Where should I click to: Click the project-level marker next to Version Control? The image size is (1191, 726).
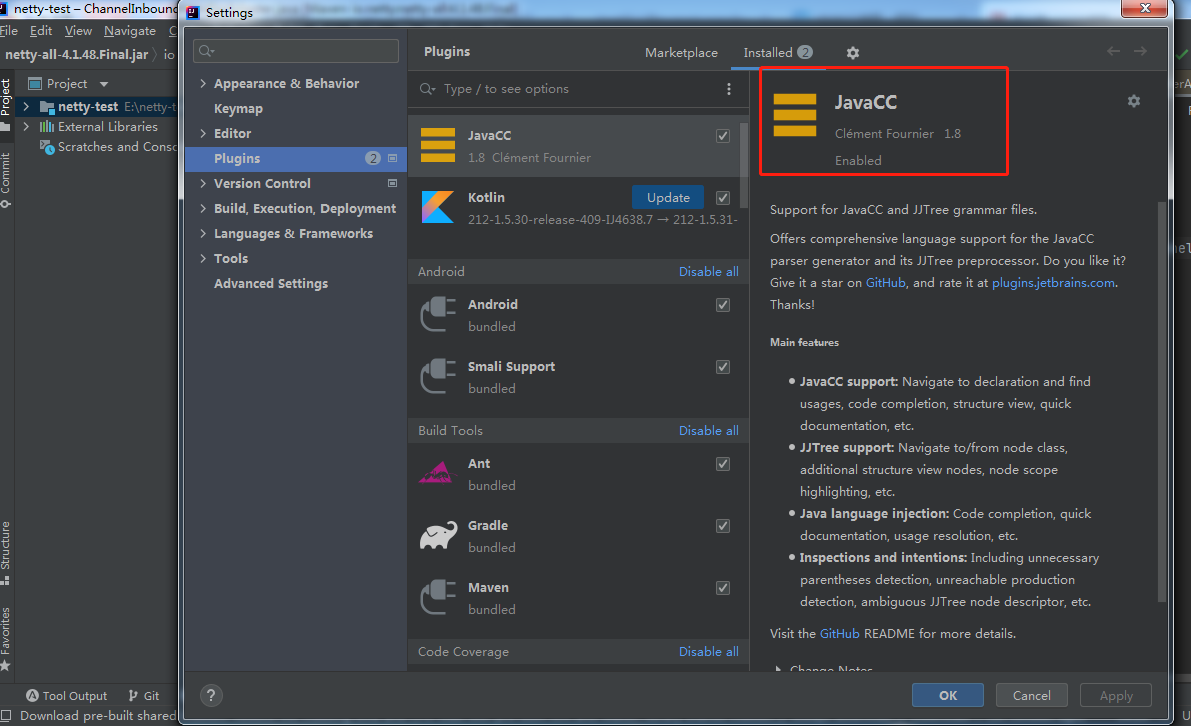click(x=393, y=183)
